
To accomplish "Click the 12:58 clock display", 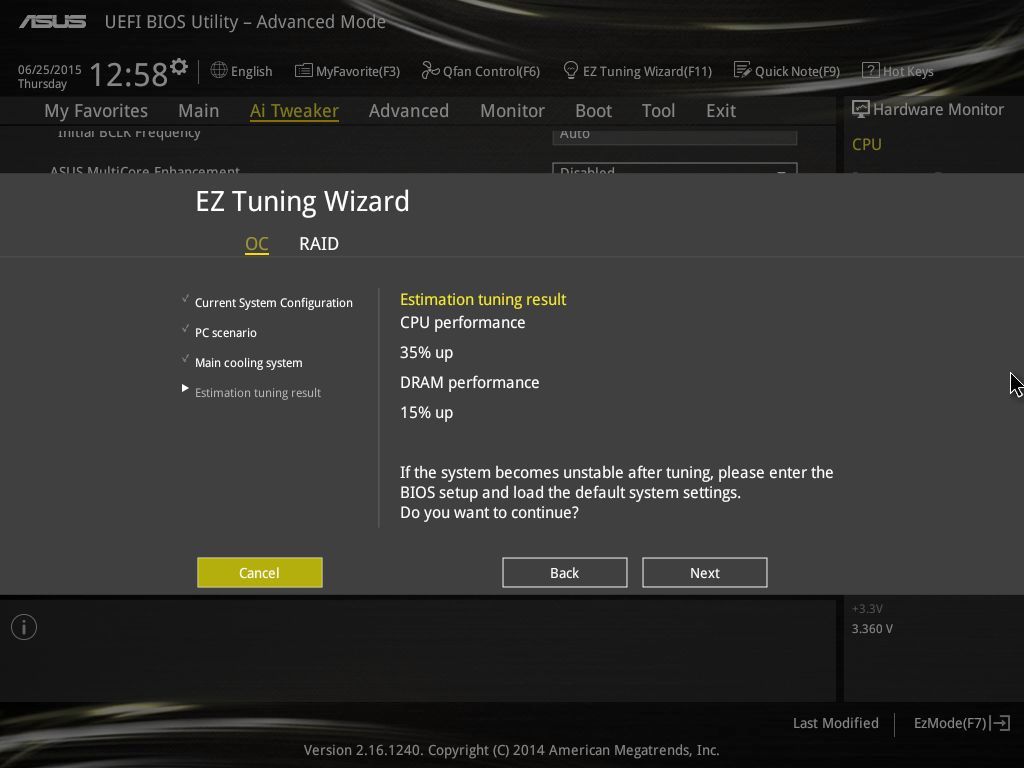I will click(129, 74).
